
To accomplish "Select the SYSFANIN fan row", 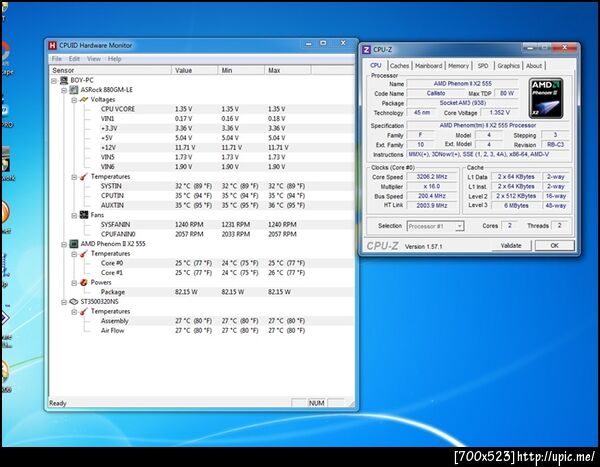I will (202, 224).
